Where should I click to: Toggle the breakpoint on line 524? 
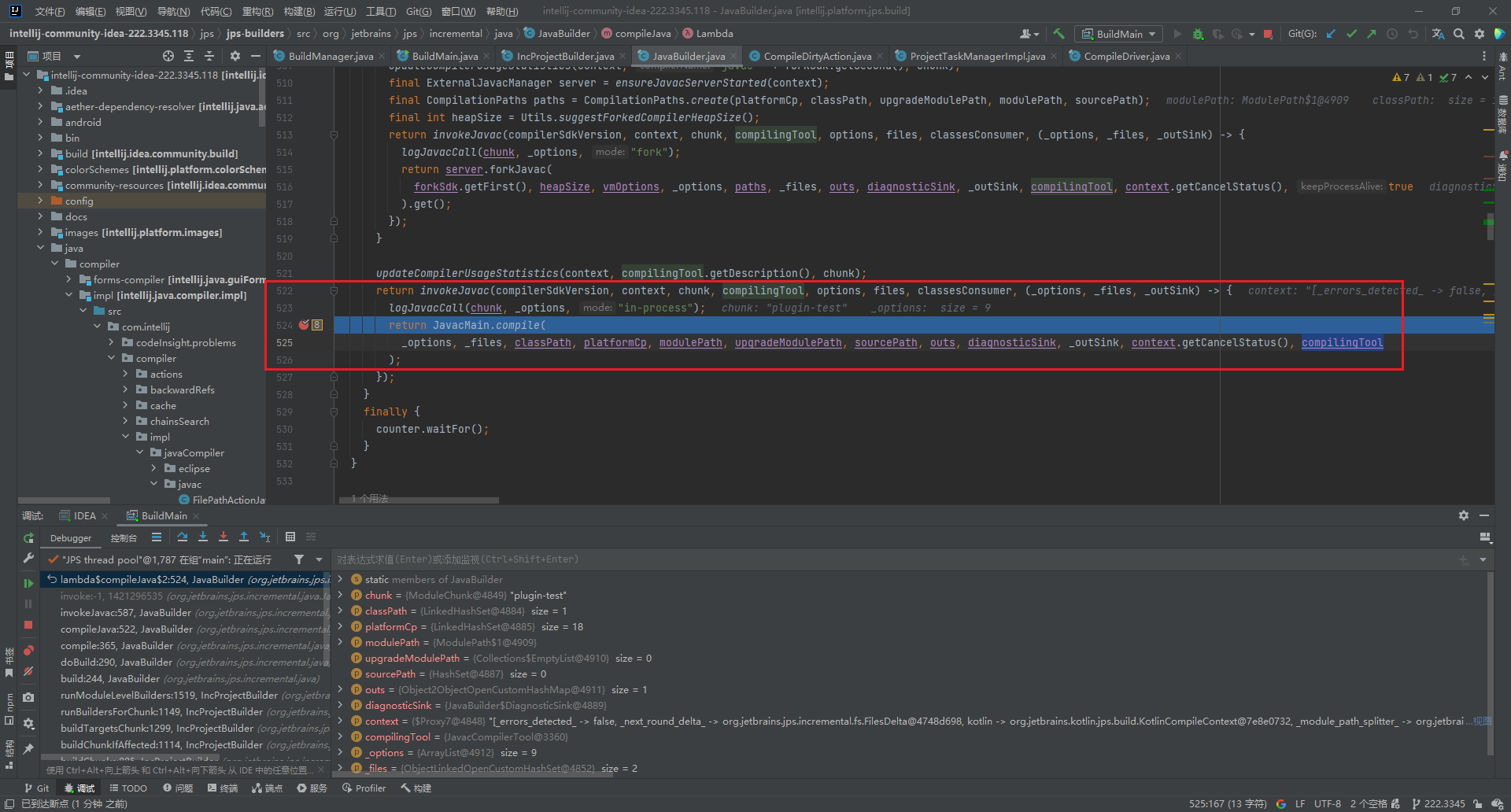(x=304, y=325)
